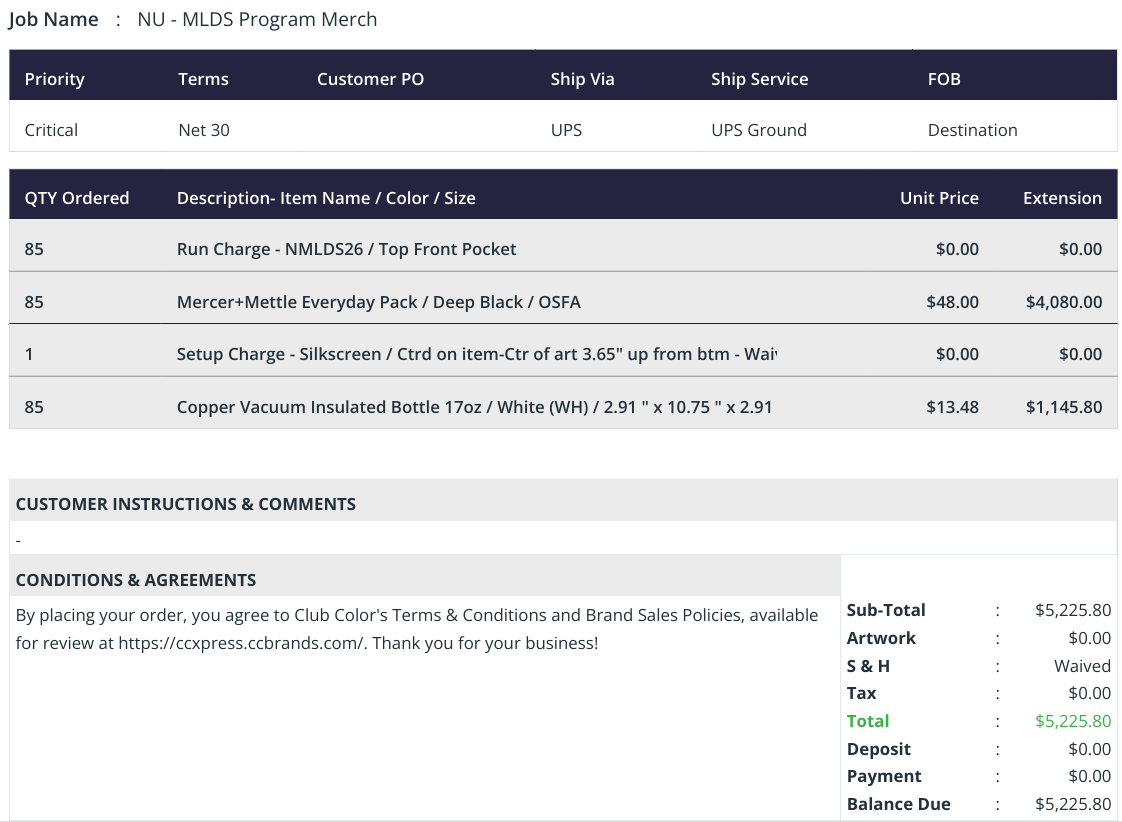Select the 'Critical' priority value
1122x822 pixels.
[x=51, y=130]
